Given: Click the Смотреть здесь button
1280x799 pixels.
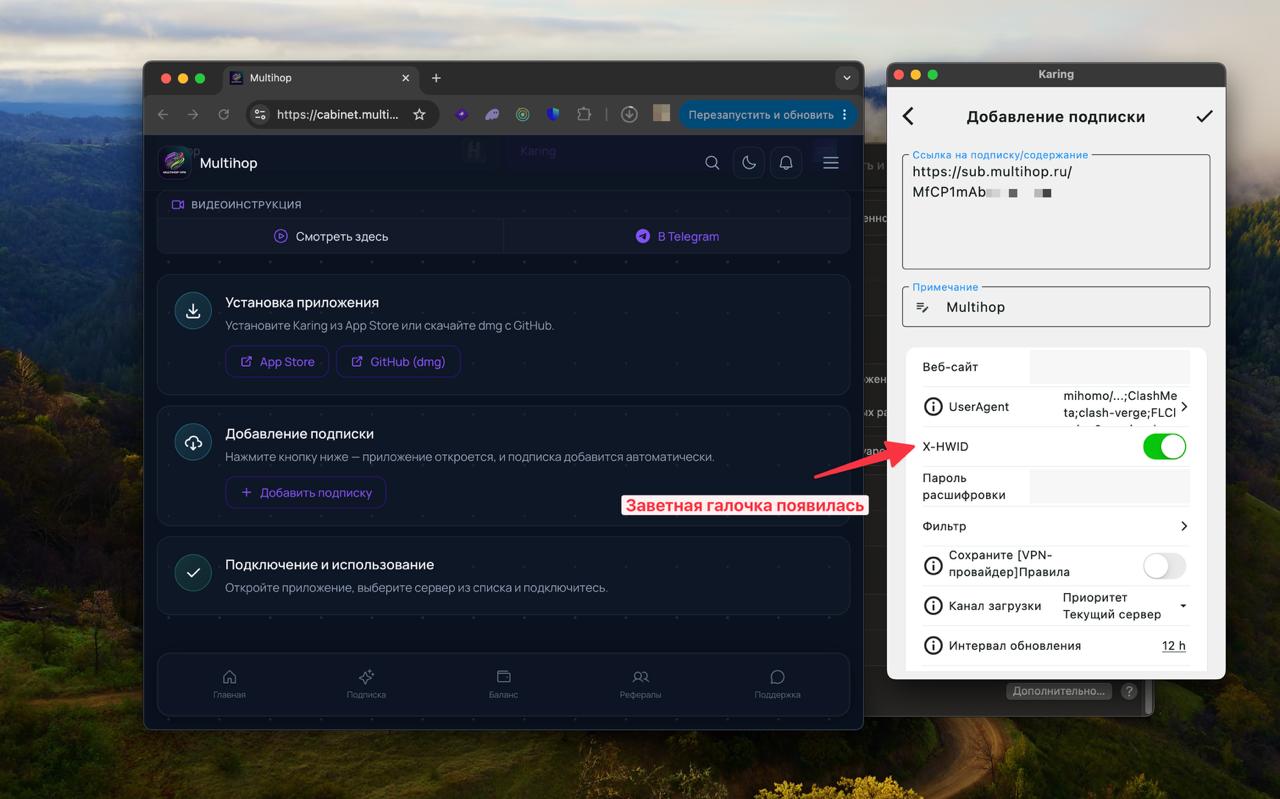Looking at the screenshot, I should click(330, 236).
